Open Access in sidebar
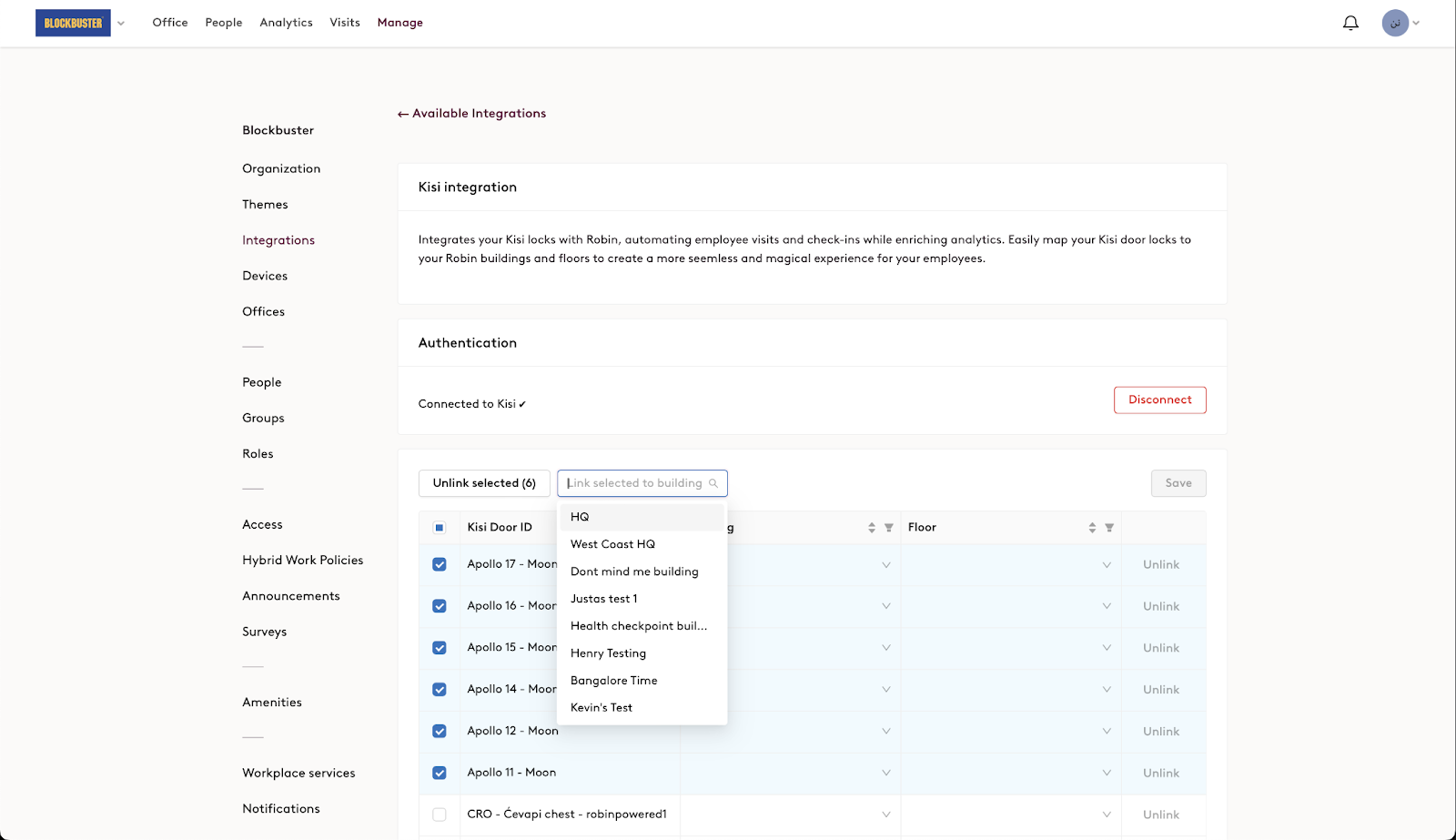This screenshot has width=1456, height=840. (x=262, y=525)
